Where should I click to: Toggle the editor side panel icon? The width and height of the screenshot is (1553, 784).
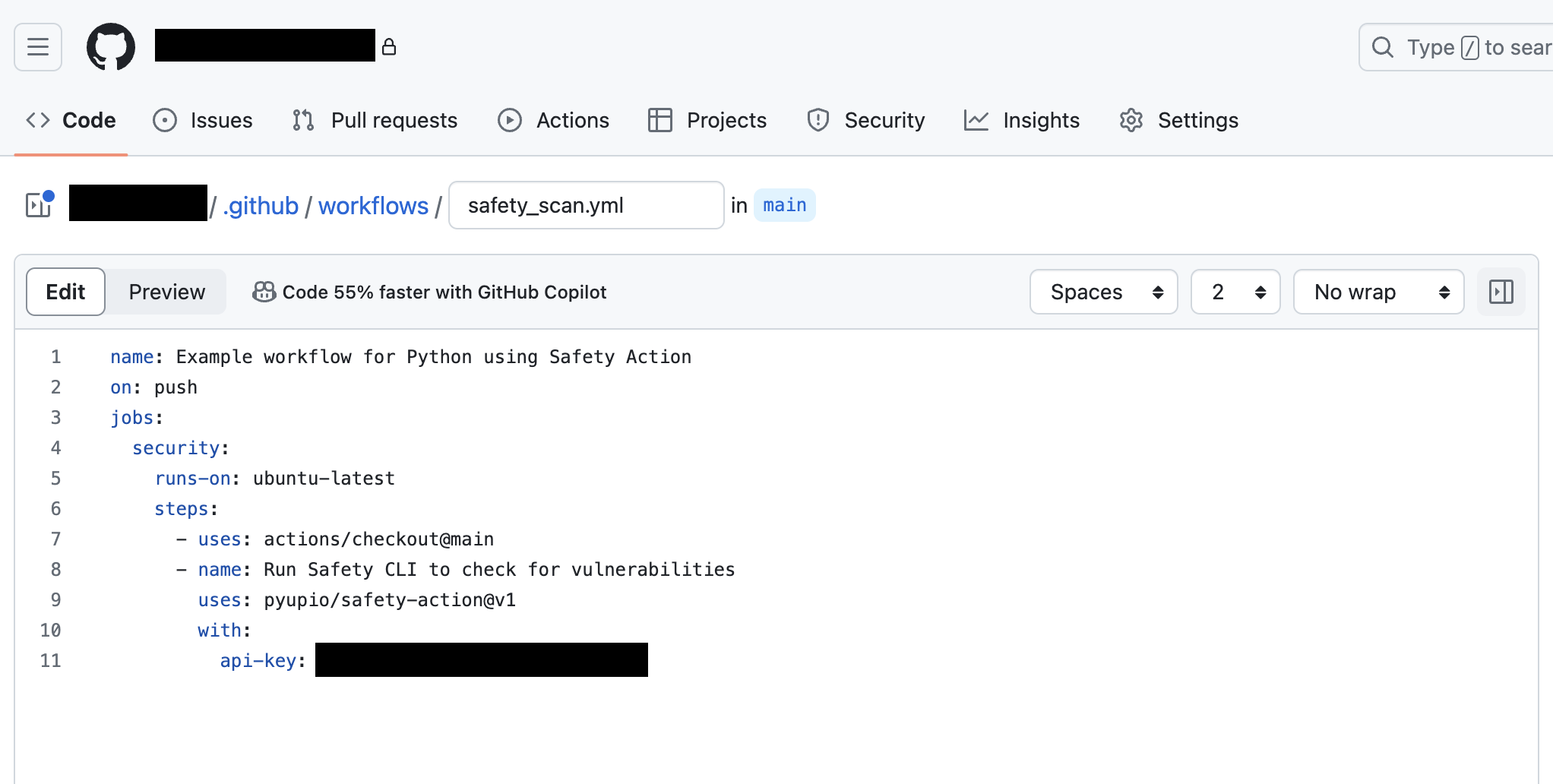(x=1501, y=292)
